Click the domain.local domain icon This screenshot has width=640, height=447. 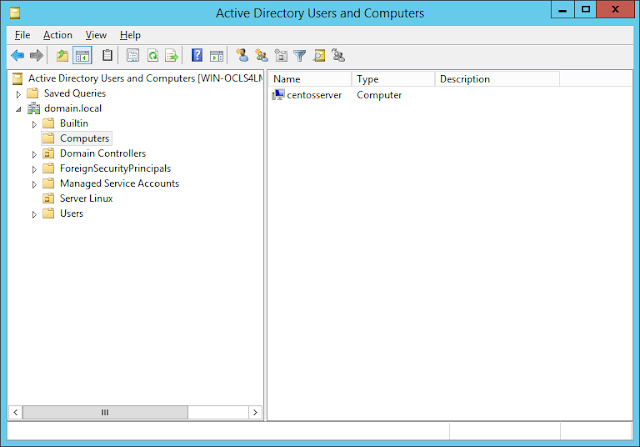click(33, 109)
